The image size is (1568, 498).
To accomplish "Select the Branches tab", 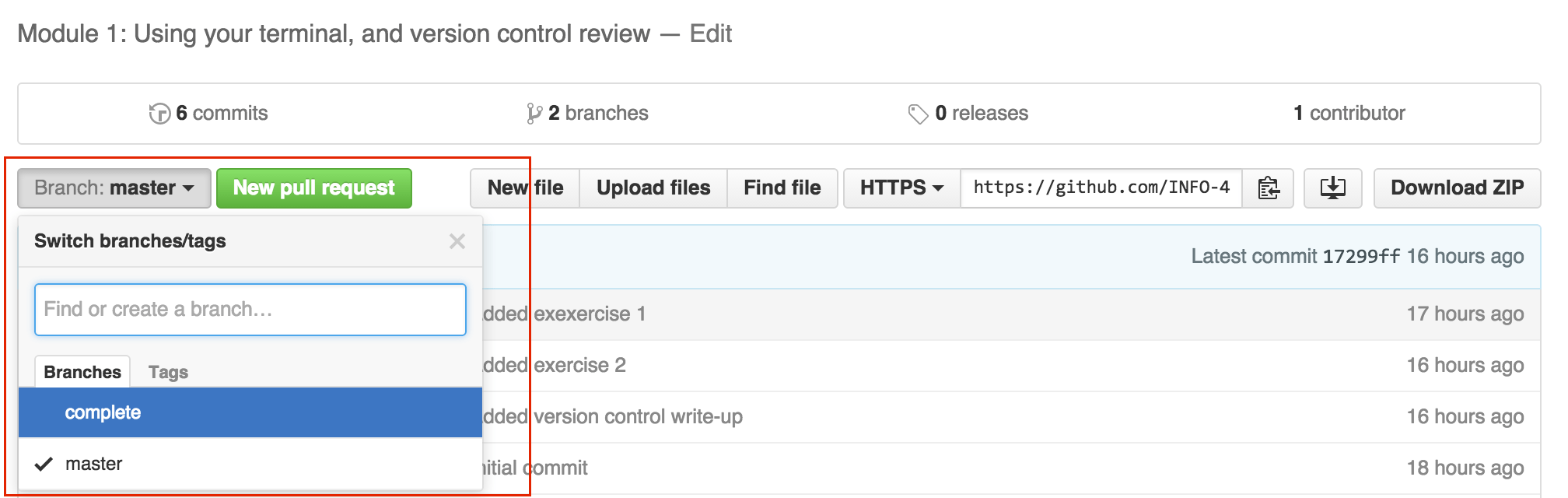I will point(82,372).
